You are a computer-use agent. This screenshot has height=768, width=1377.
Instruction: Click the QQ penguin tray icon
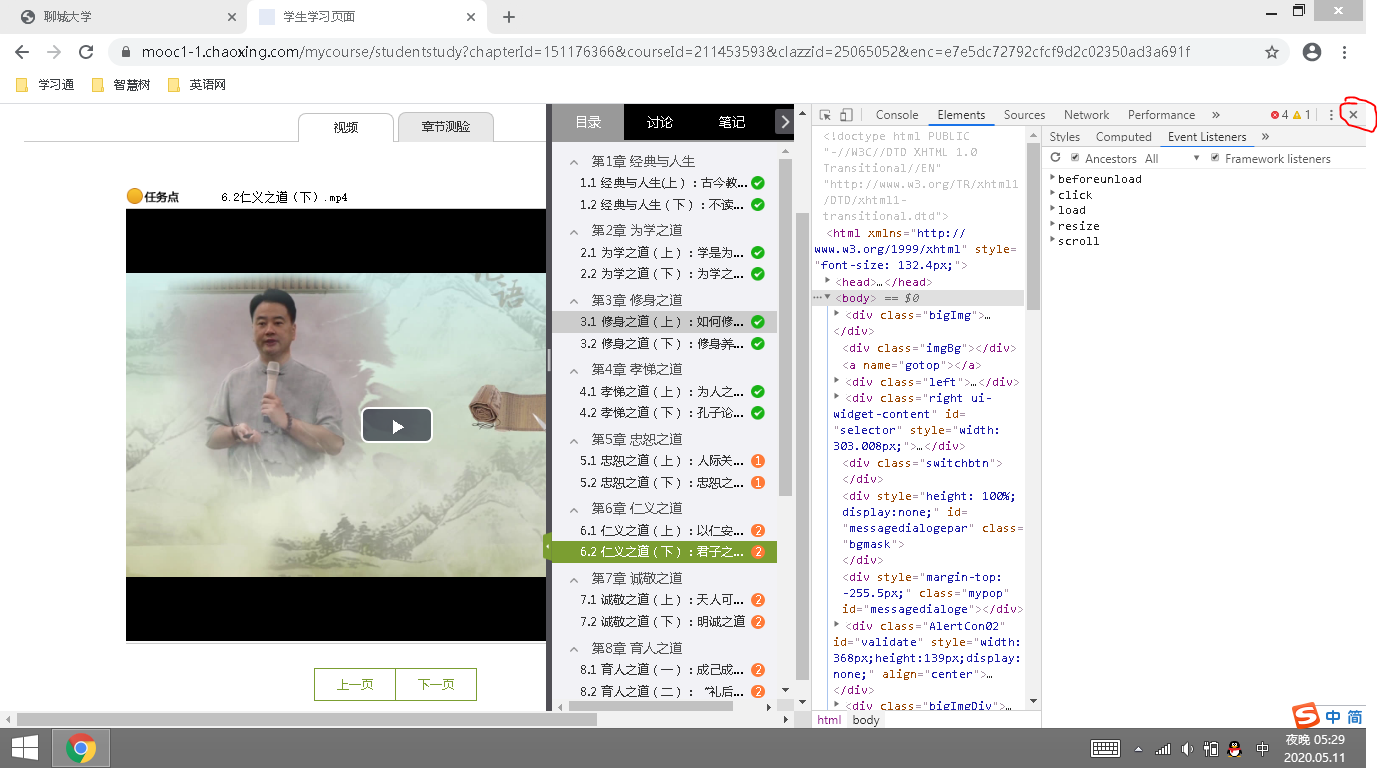click(1235, 748)
